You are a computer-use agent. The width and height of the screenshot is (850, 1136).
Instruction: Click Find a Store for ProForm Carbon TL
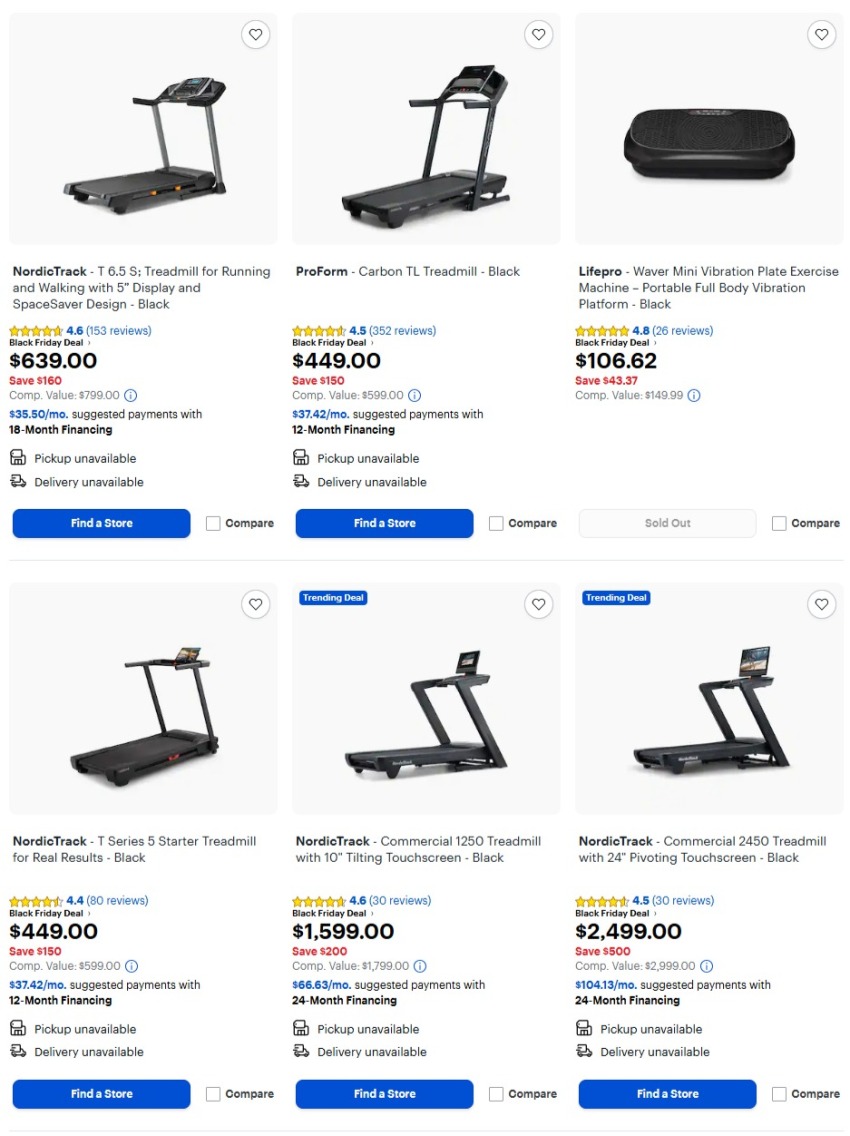[x=384, y=522]
